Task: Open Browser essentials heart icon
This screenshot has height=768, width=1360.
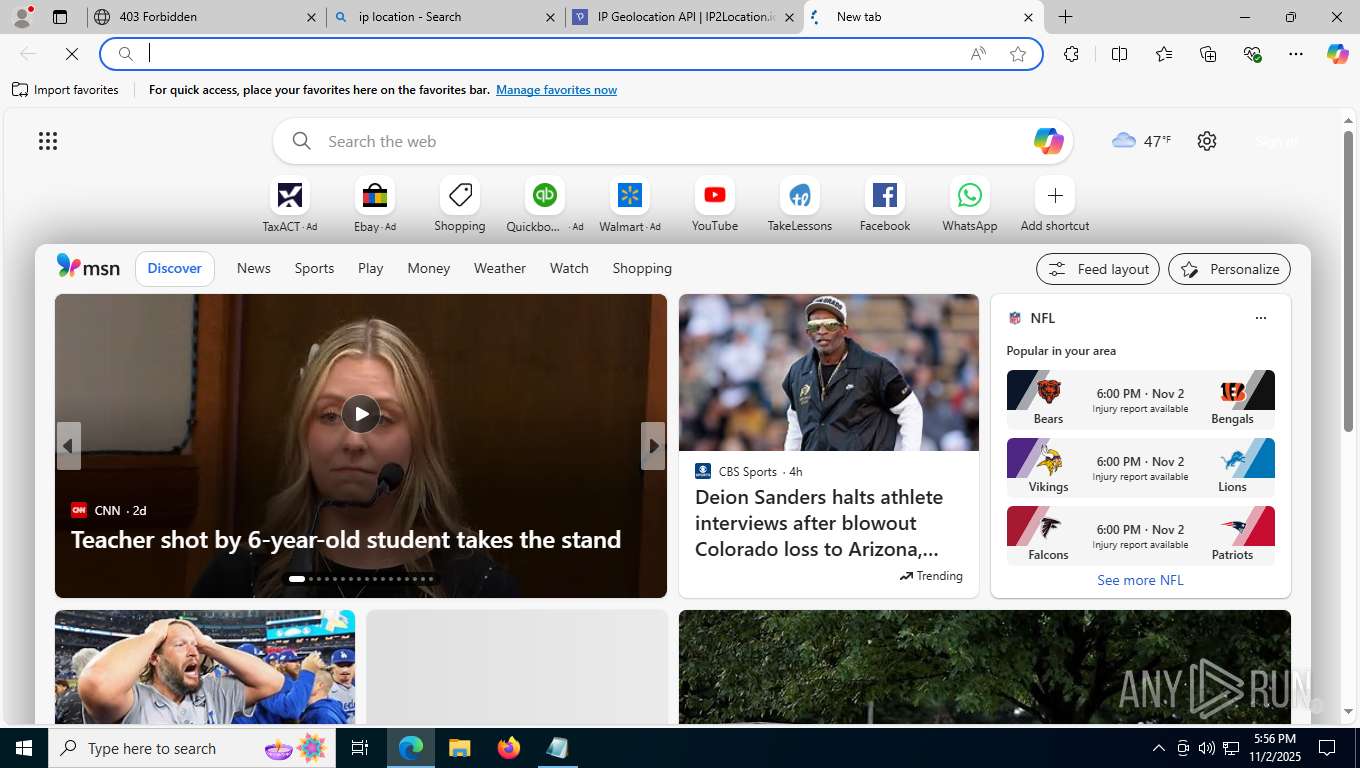Action: (x=1252, y=54)
